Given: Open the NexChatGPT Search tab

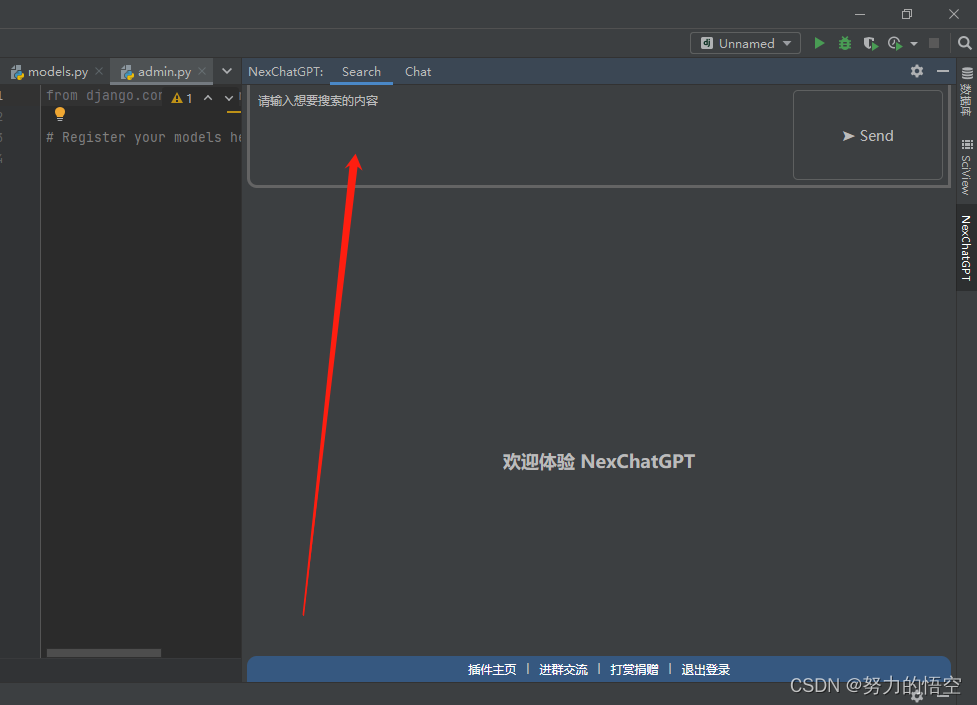Looking at the screenshot, I should pos(361,72).
